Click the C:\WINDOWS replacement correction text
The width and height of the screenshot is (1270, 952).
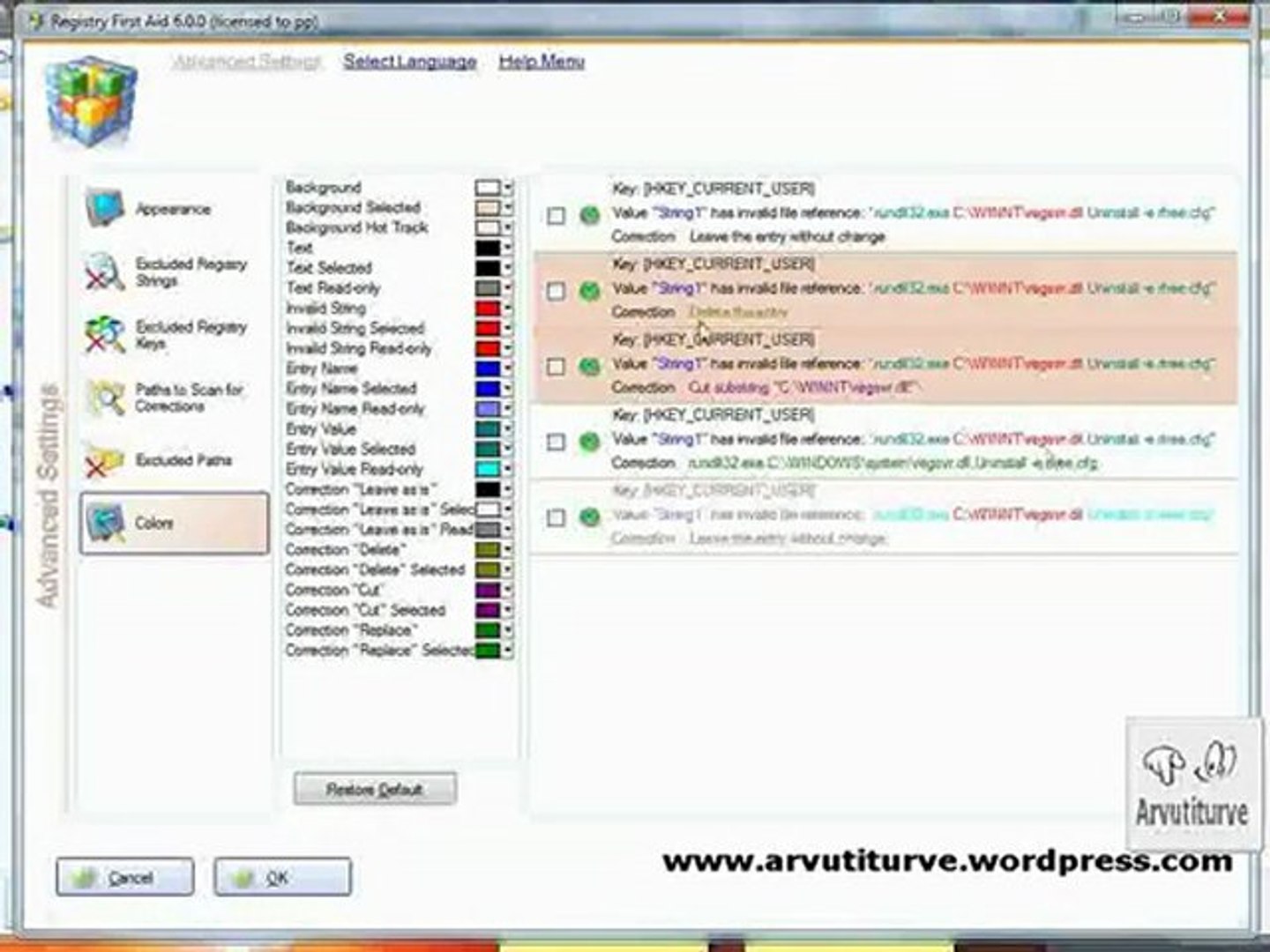893,463
